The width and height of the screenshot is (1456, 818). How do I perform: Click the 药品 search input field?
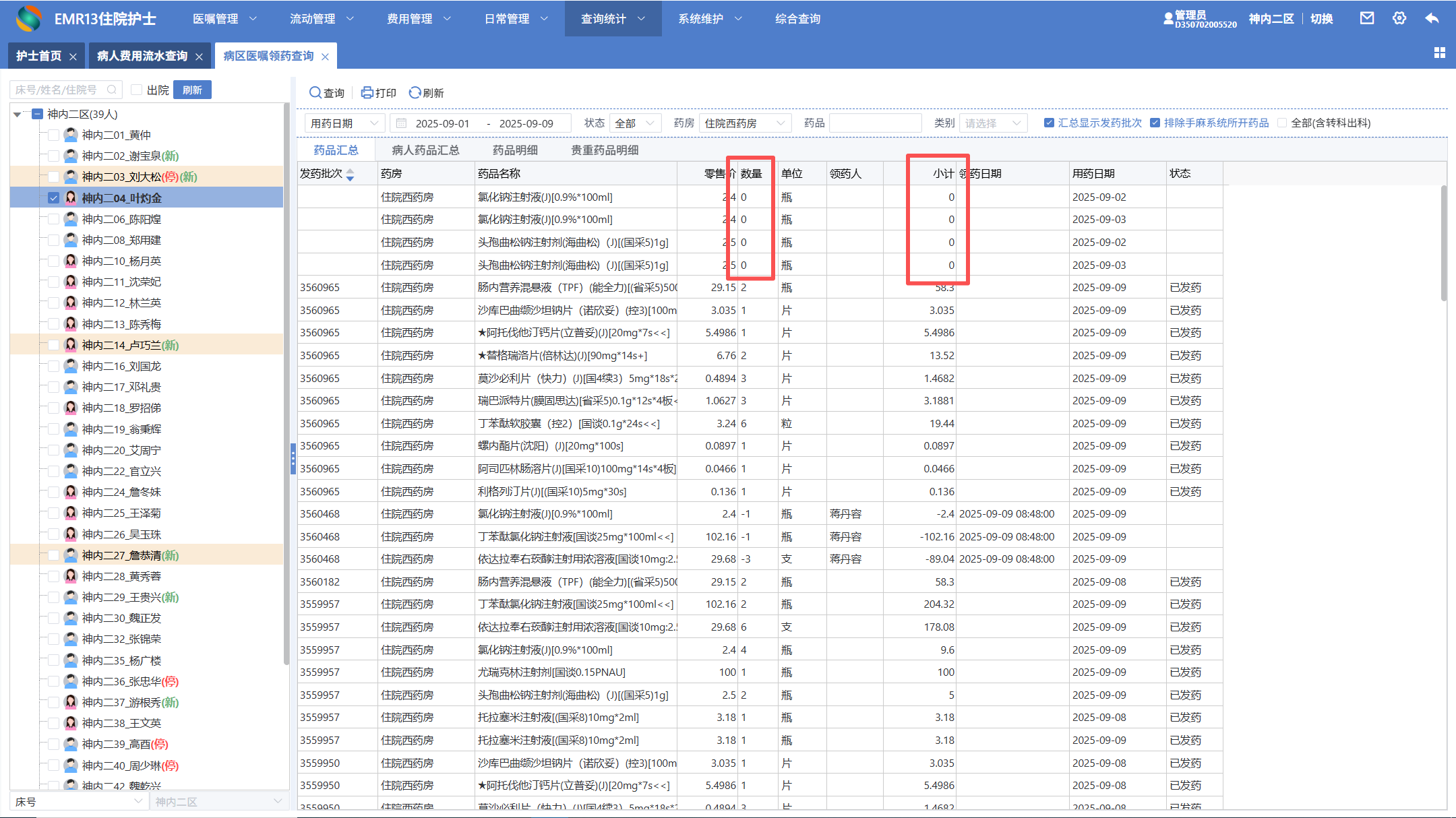coord(875,123)
